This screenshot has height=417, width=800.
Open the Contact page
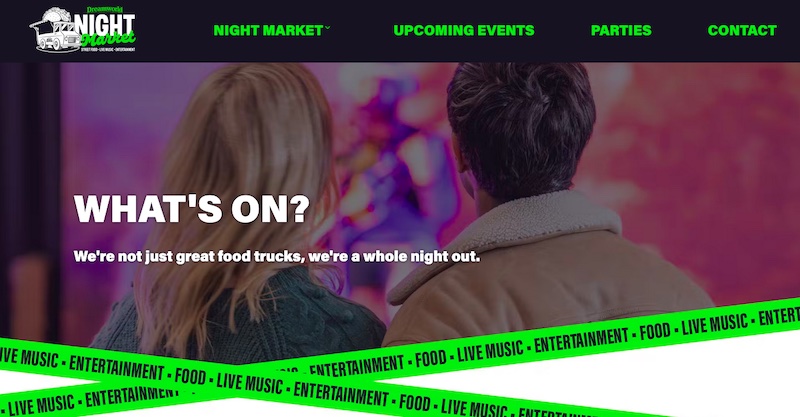point(742,31)
